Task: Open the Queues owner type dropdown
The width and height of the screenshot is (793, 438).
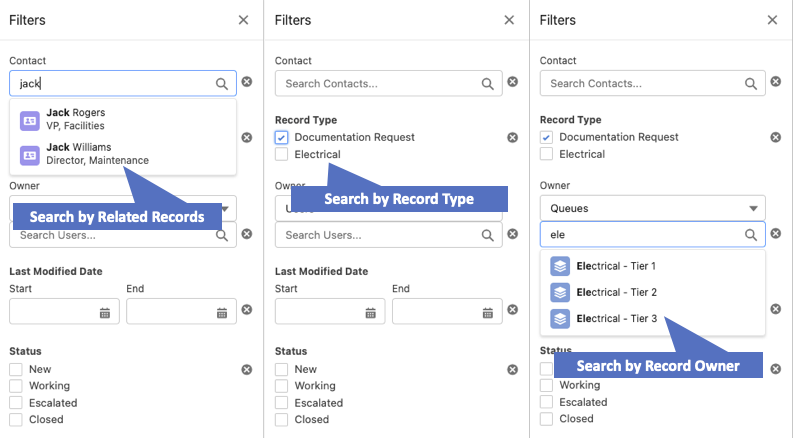Action: tap(652, 209)
